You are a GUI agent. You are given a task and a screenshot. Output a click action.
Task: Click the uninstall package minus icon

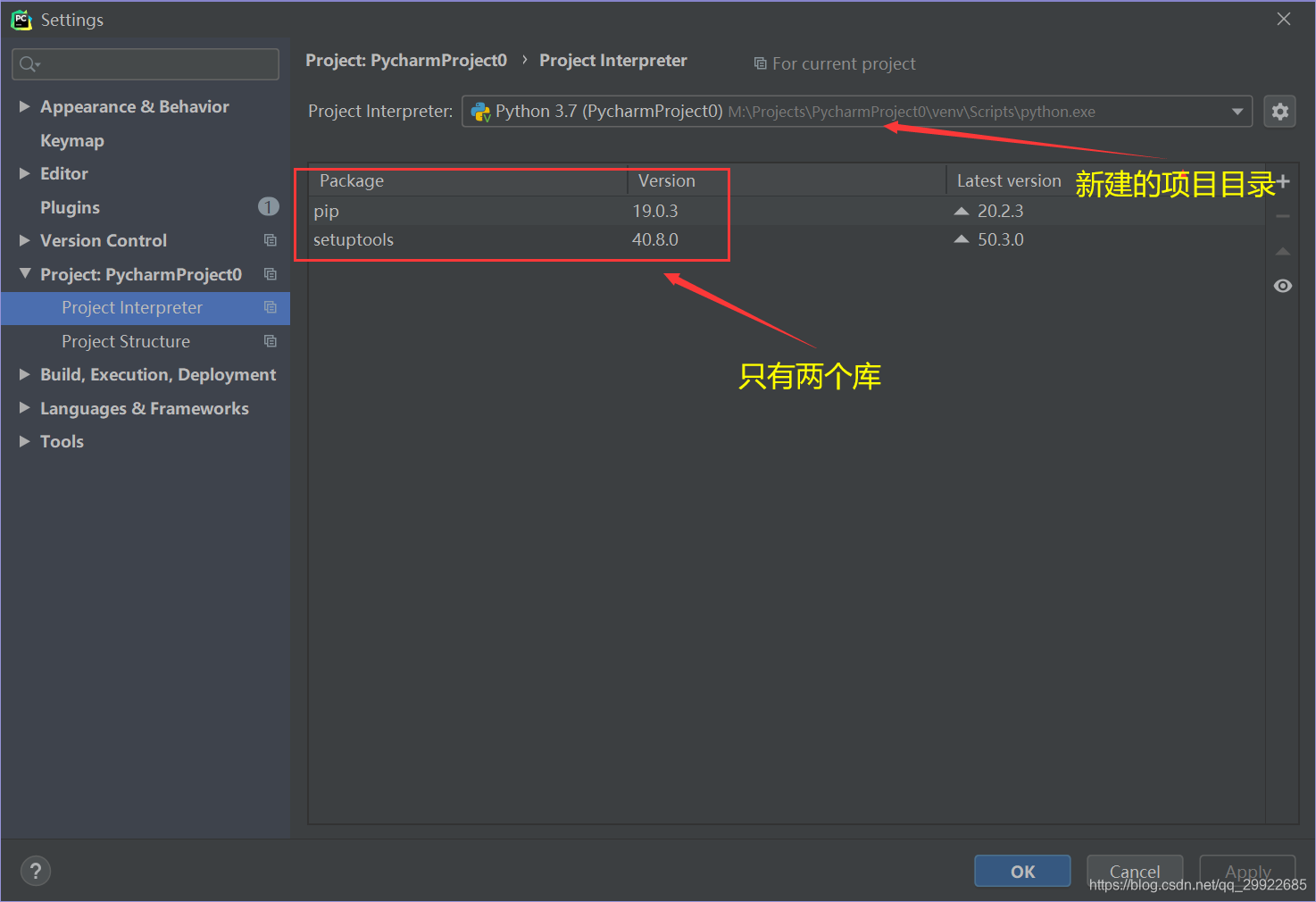tap(1283, 216)
